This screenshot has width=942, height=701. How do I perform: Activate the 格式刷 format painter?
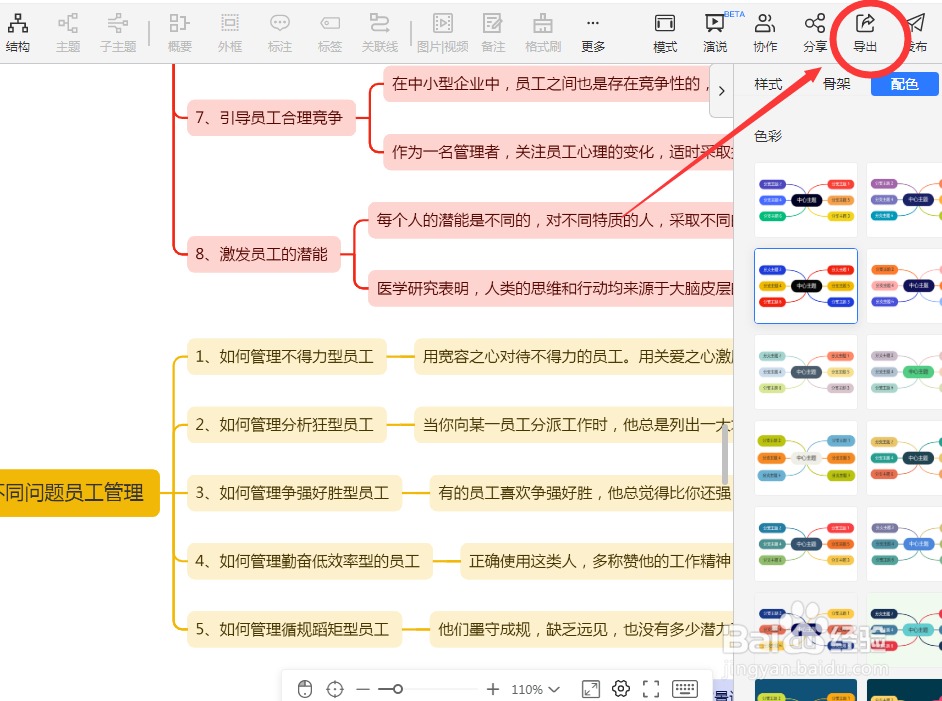pyautogui.click(x=542, y=30)
